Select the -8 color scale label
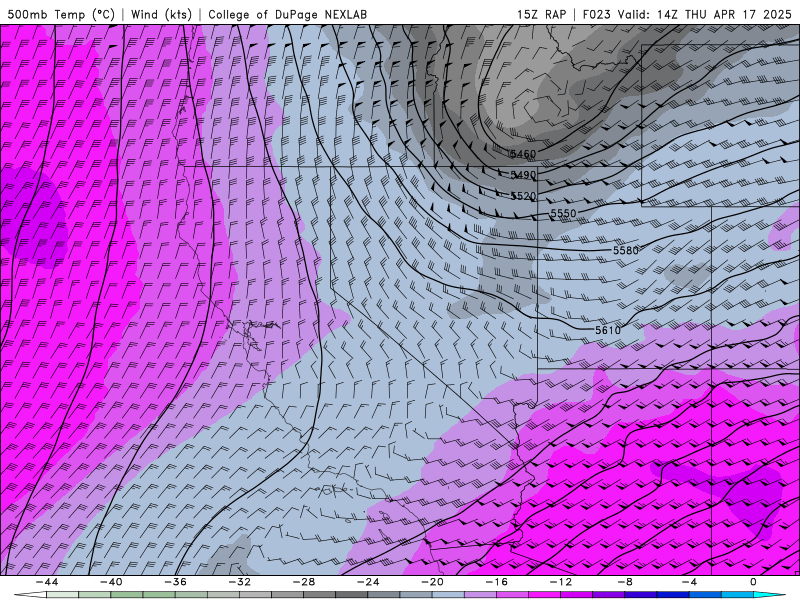The height and width of the screenshot is (600, 800). [625, 582]
